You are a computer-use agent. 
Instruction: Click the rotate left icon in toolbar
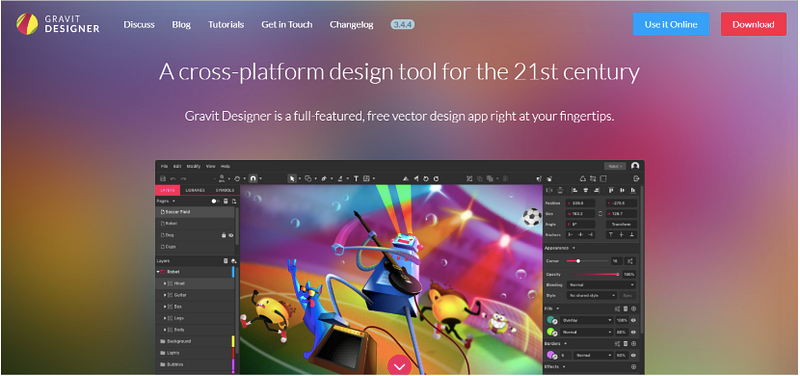(x=426, y=179)
